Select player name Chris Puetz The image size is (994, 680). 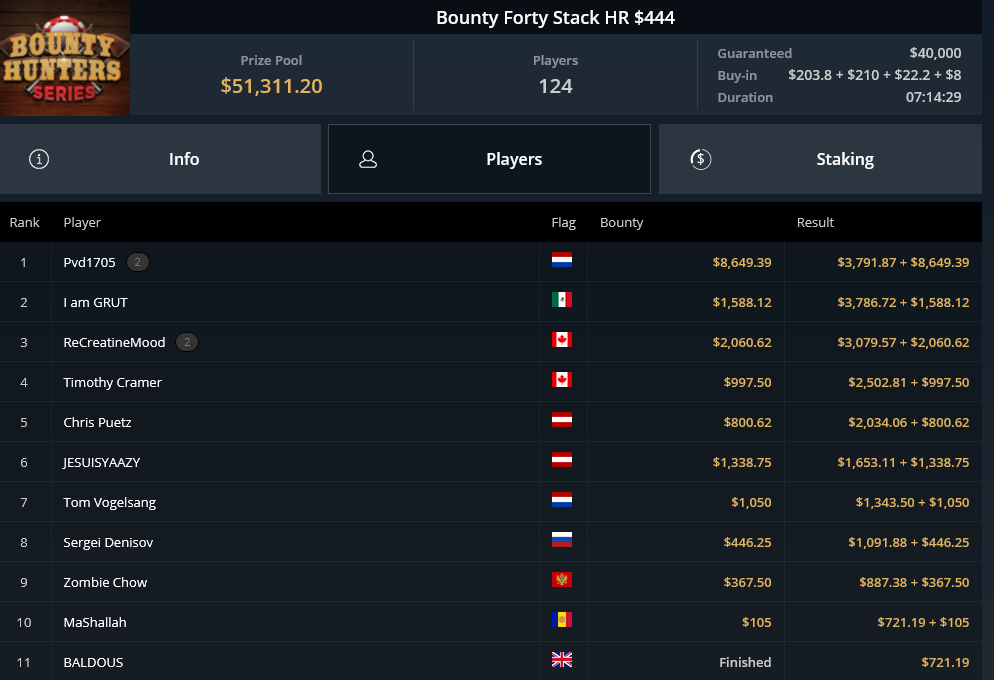coord(98,422)
